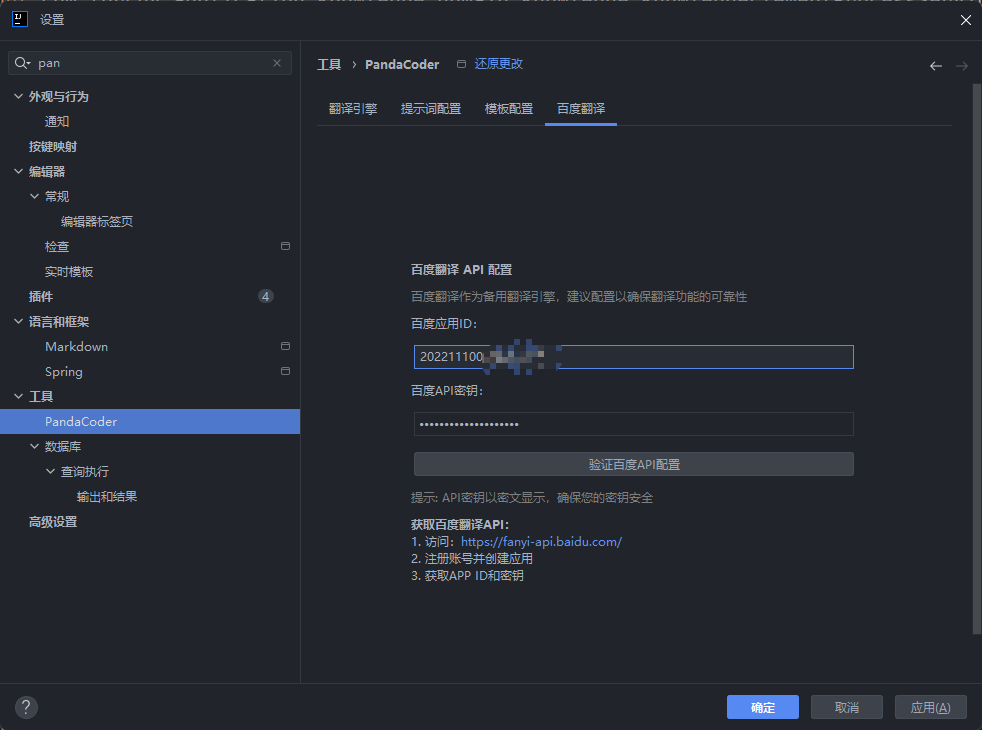The width and height of the screenshot is (982, 730).
Task: Click the search magnifier icon
Action: click(22, 63)
